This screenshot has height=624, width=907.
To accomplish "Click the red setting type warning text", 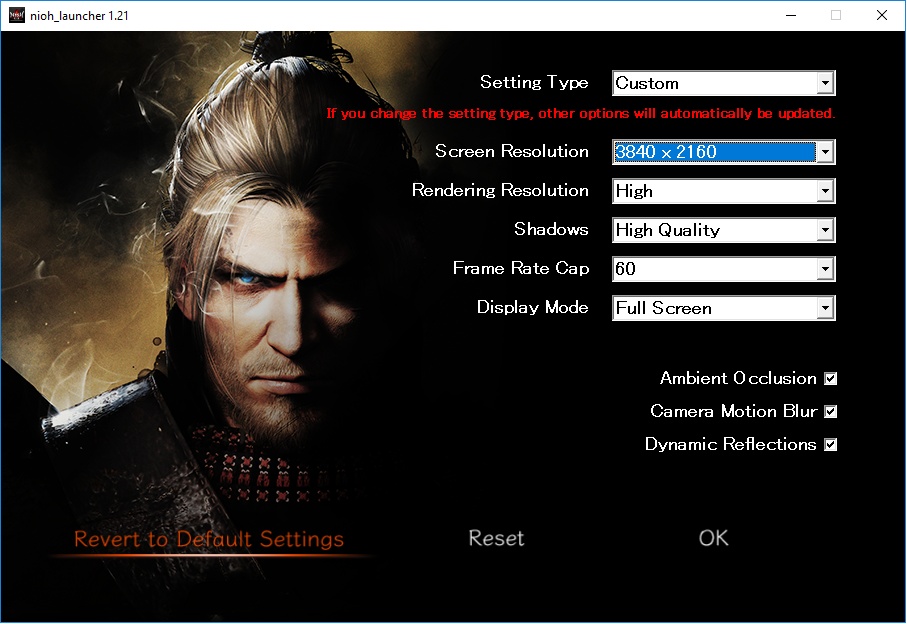I will (581, 113).
